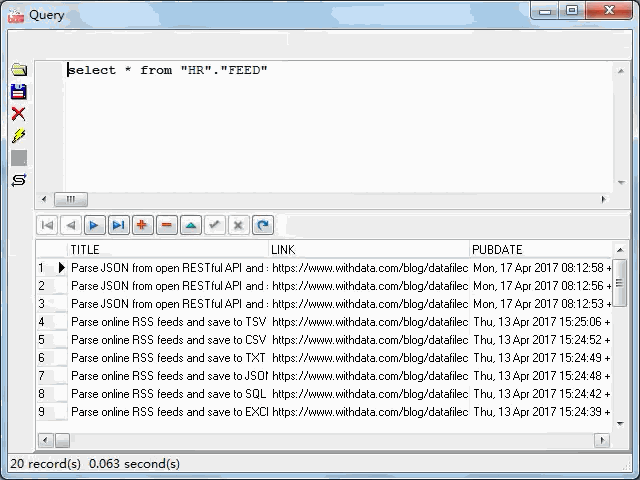Click the editor horizontal scrollbar thumb
Image resolution: width=640 pixels, height=480 pixels.
click(71, 199)
